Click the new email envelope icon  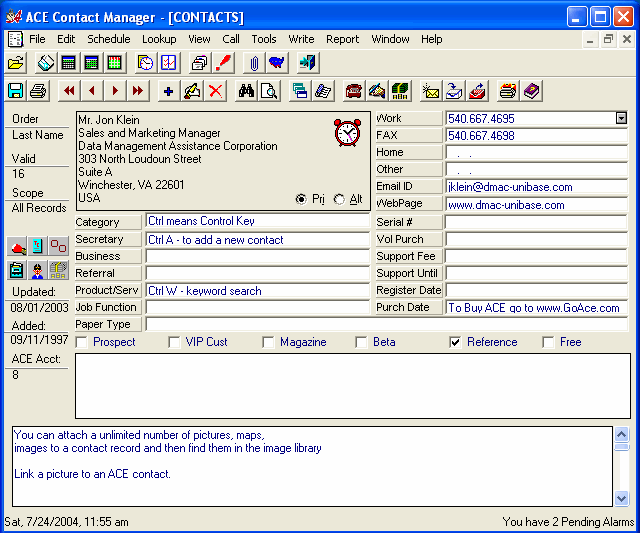pyautogui.click(x=431, y=91)
